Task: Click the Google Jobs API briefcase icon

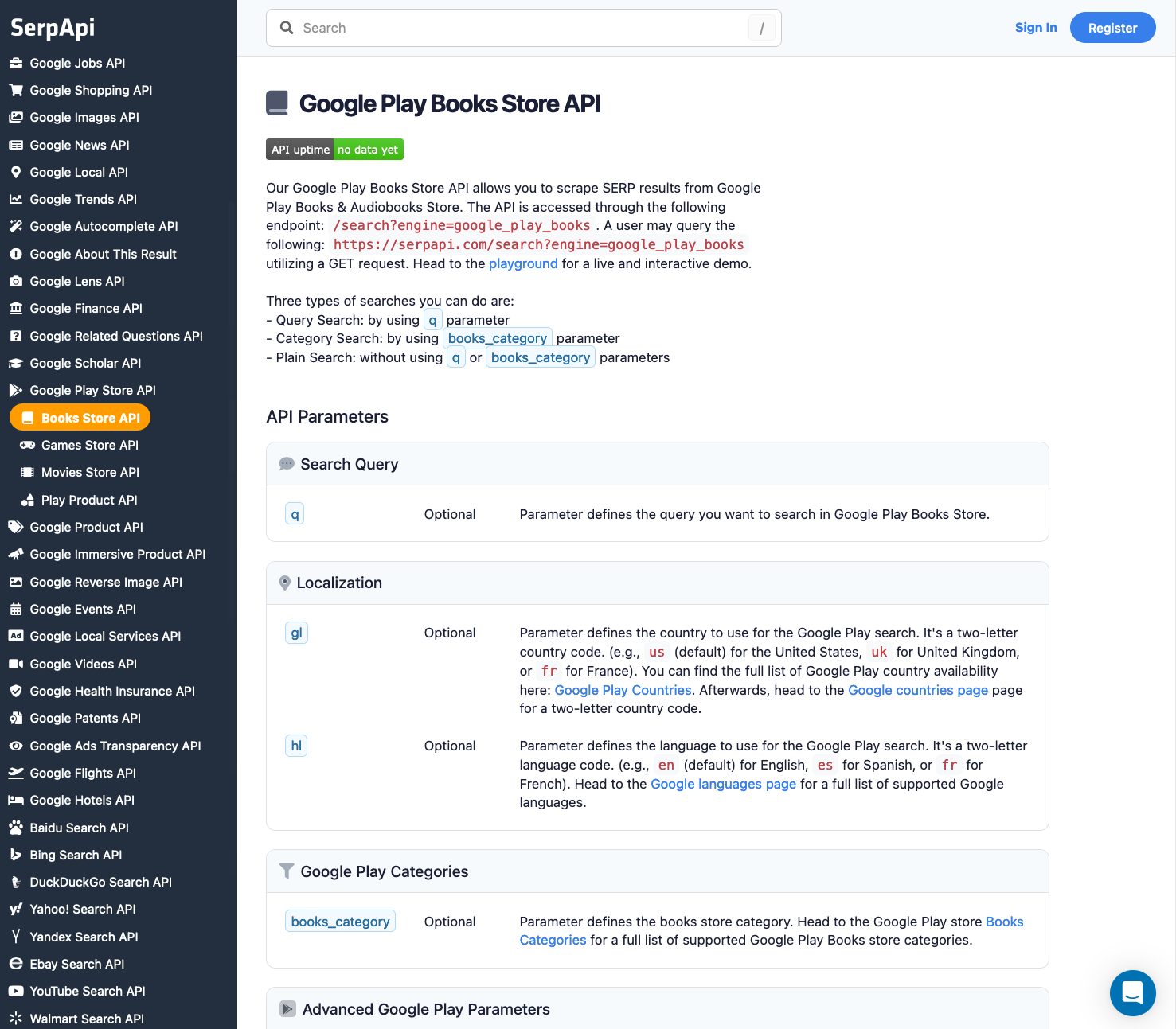Action: click(x=16, y=63)
